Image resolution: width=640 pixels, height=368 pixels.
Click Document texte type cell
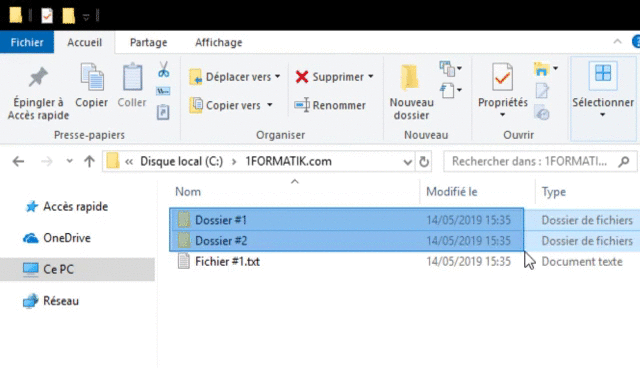click(582, 262)
